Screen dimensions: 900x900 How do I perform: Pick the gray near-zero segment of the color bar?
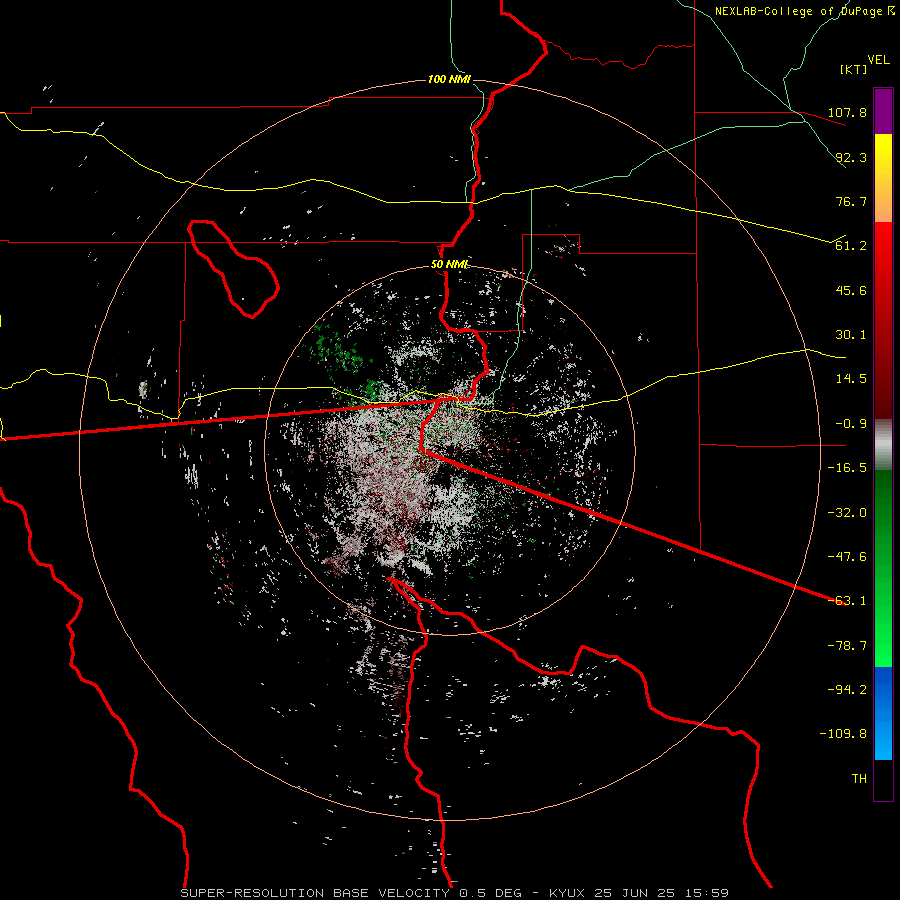coord(883,445)
